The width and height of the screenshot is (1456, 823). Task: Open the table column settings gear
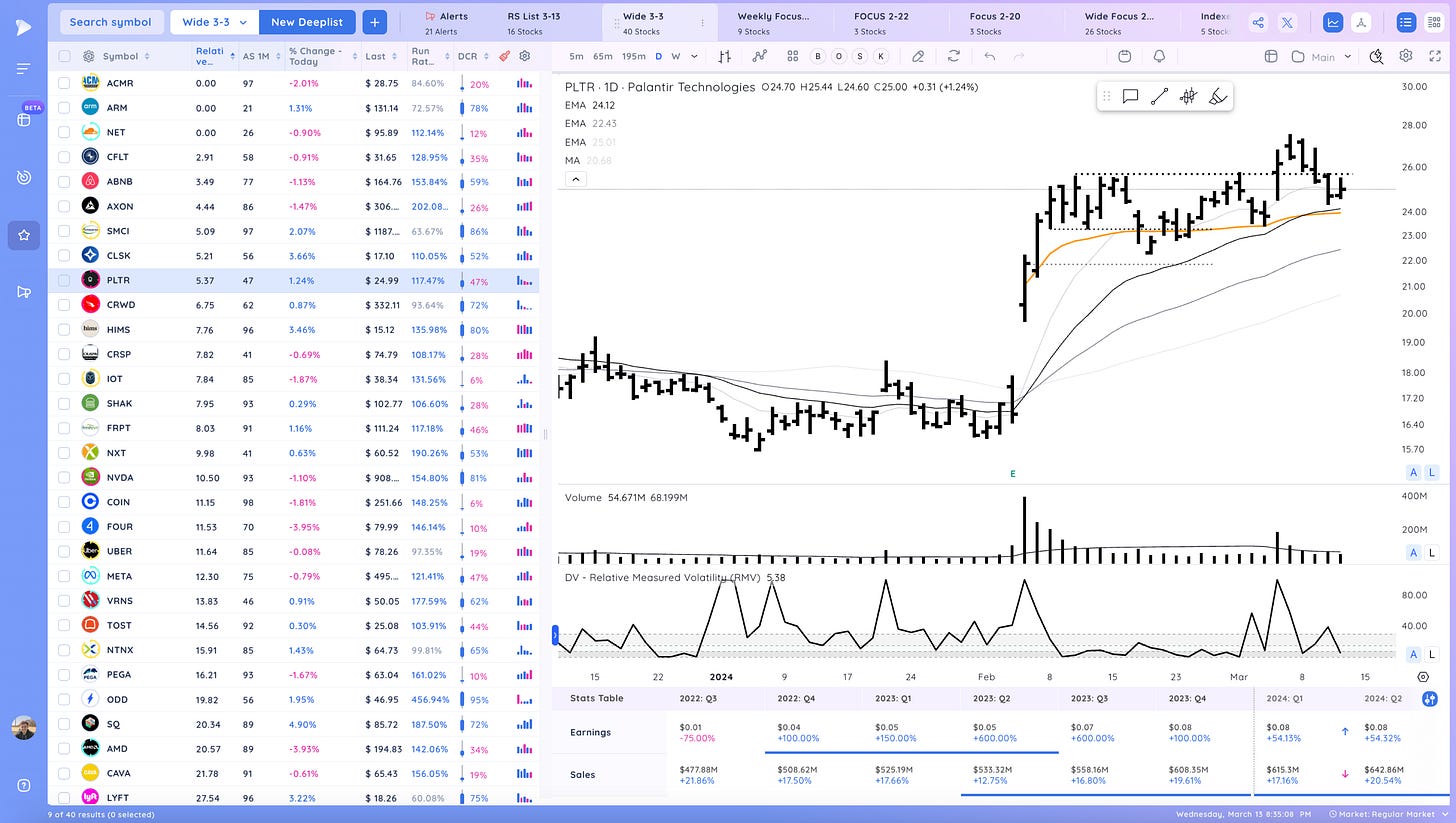coord(525,57)
